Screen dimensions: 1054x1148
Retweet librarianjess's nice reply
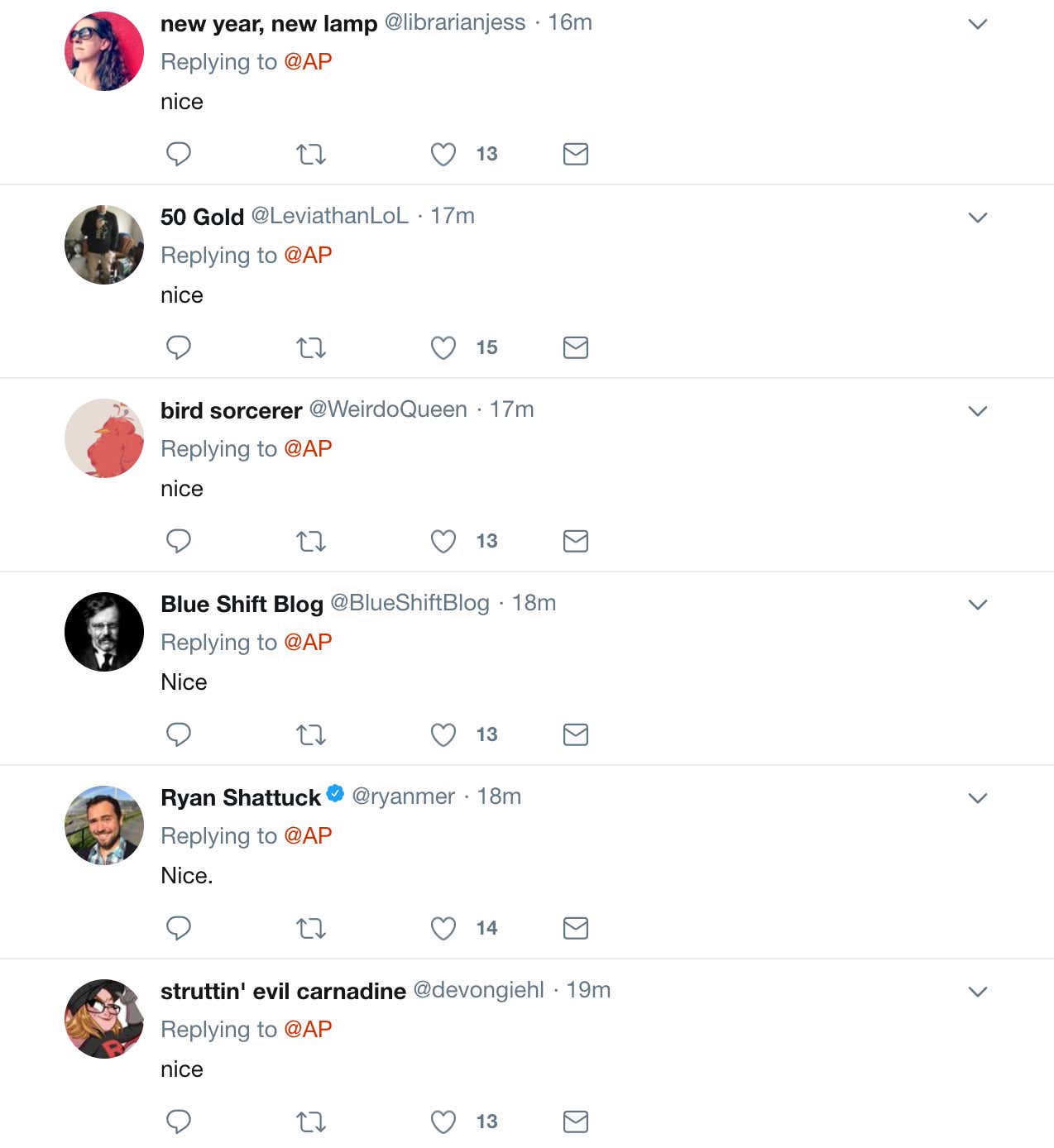tap(311, 154)
